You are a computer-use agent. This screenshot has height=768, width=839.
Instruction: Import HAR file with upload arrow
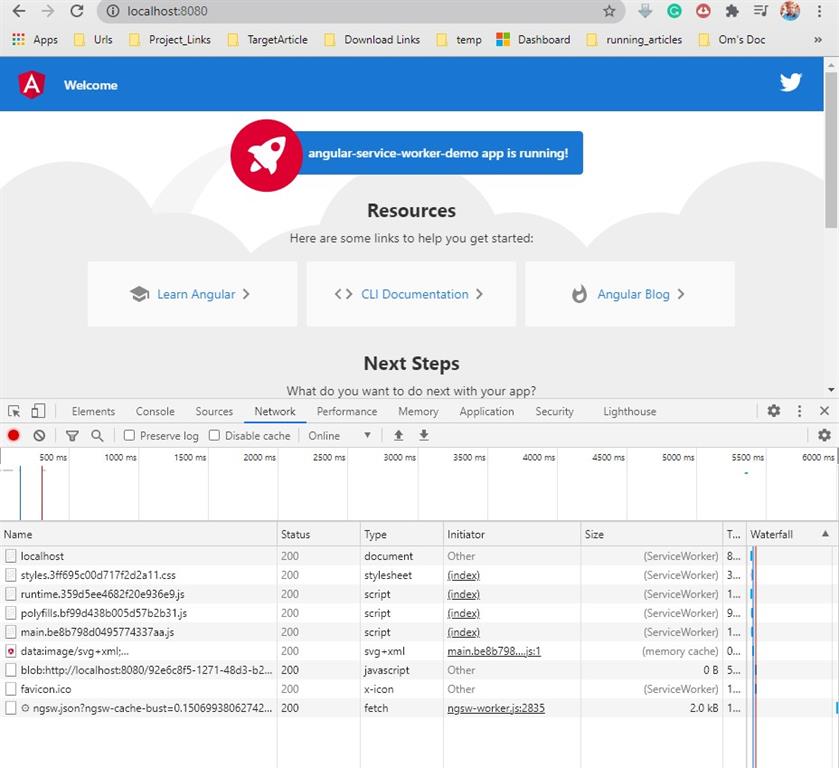coord(398,435)
